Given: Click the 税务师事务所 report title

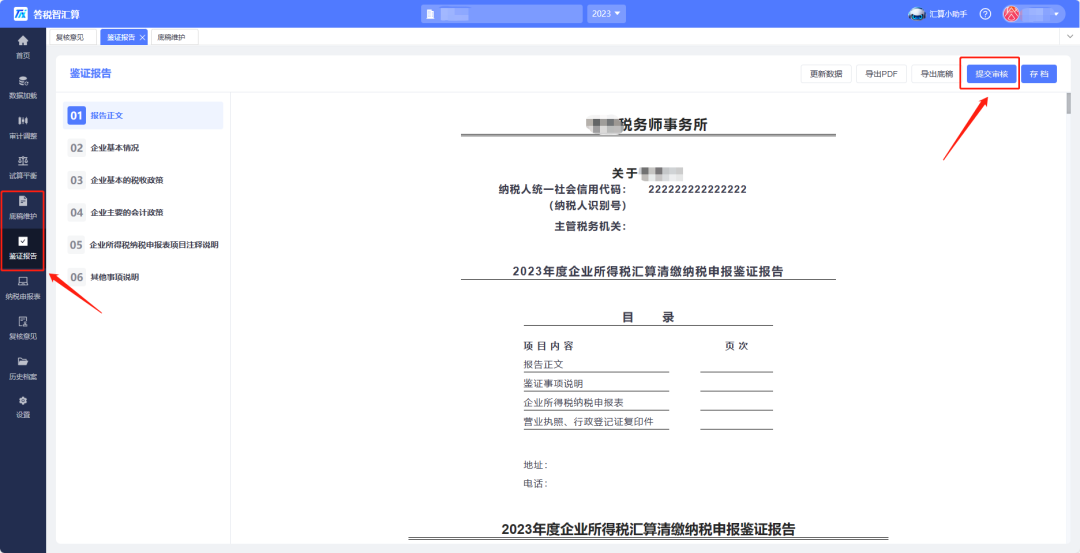Looking at the screenshot, I should (x=663, y=125).
